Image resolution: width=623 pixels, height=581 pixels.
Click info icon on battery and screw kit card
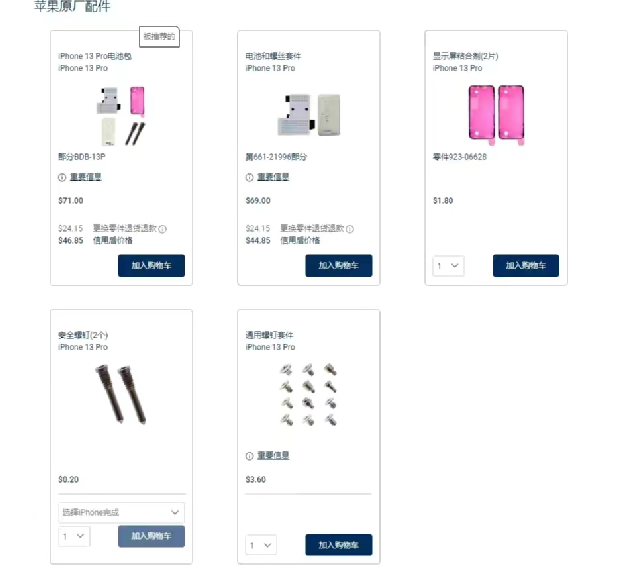[249, 177]
